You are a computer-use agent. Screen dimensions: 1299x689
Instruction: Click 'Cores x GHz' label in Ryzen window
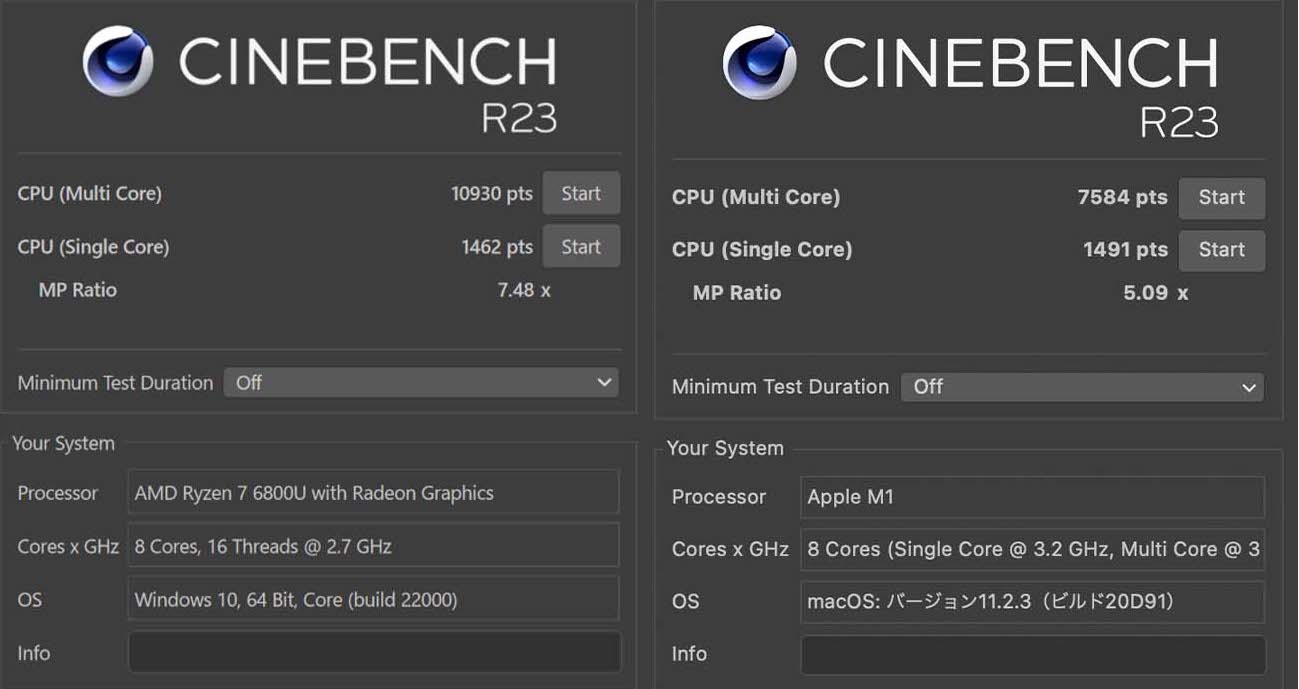[x=68, y=546]
